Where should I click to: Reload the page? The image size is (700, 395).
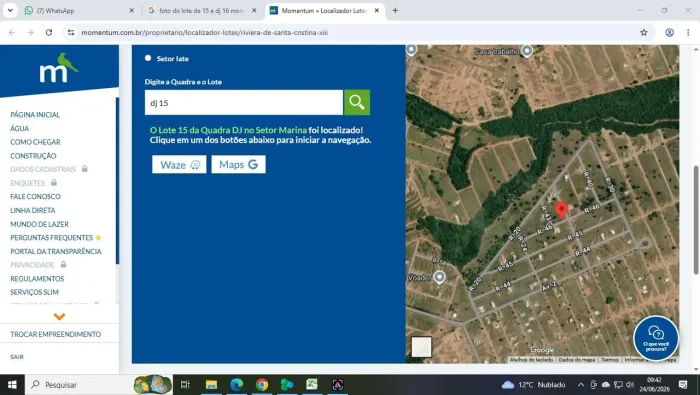point(49,32)
